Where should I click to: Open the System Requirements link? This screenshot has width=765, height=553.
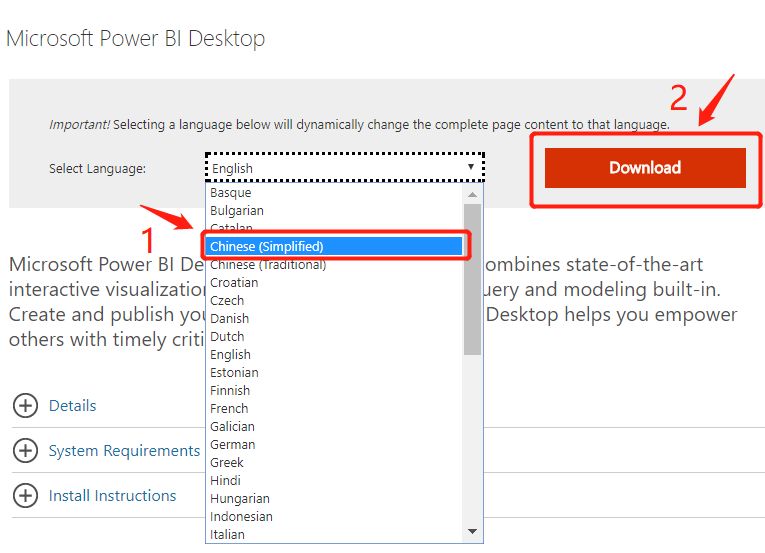124,451
